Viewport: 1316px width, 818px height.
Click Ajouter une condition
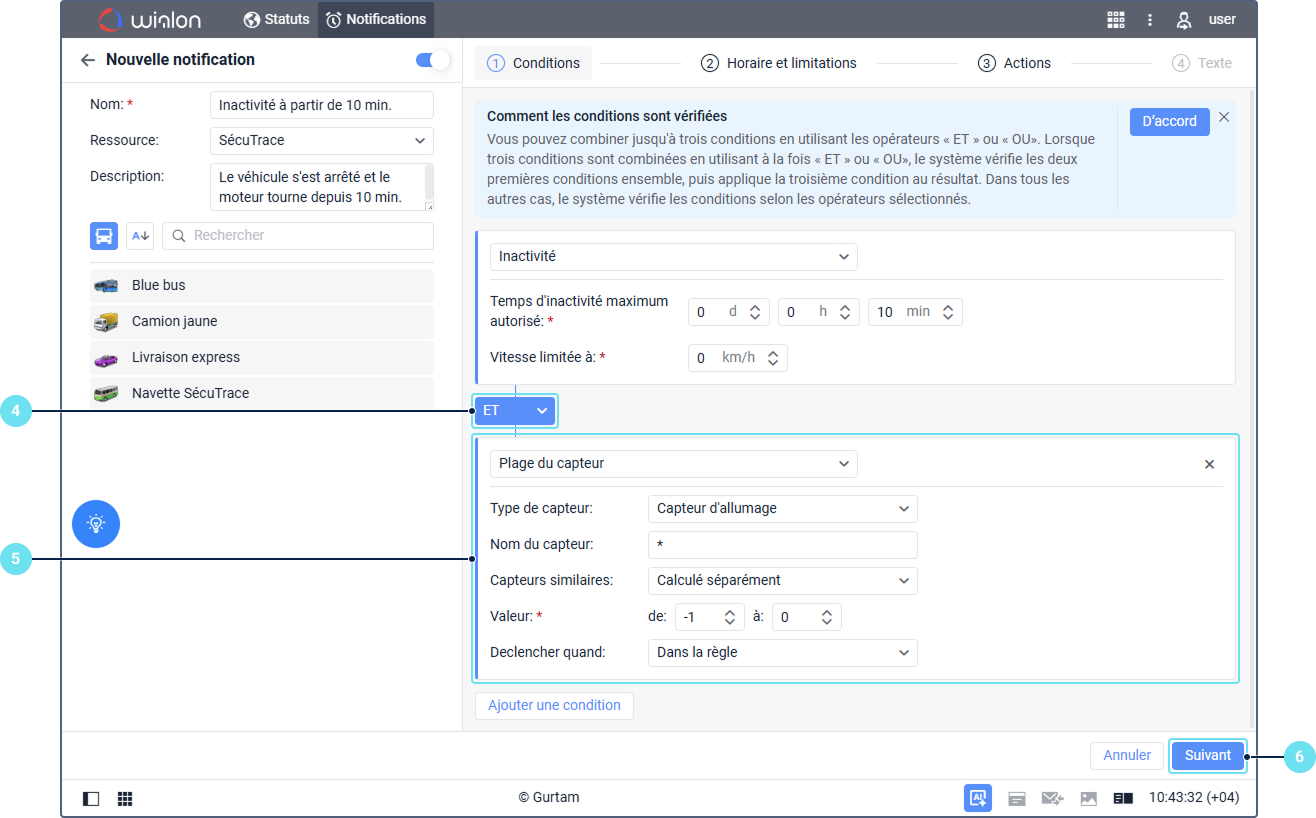pyautogui.click(x=554, y=705)
